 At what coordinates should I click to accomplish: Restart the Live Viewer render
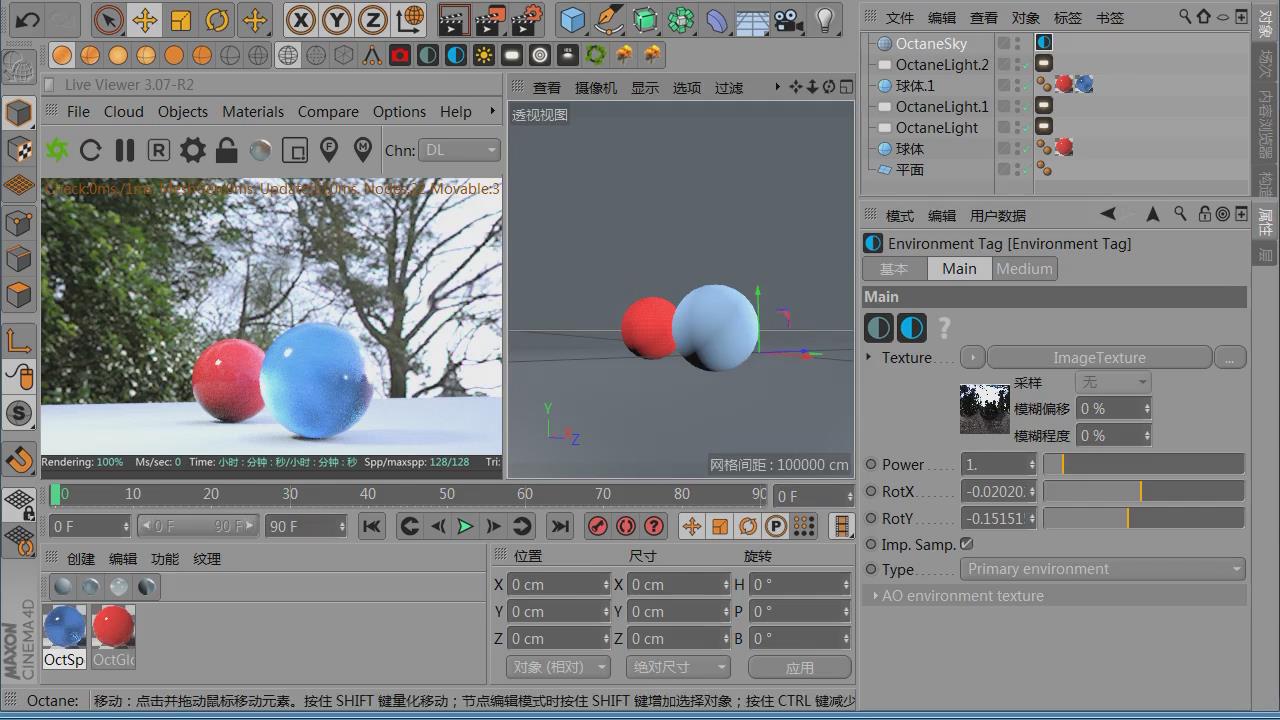point(91,150)
